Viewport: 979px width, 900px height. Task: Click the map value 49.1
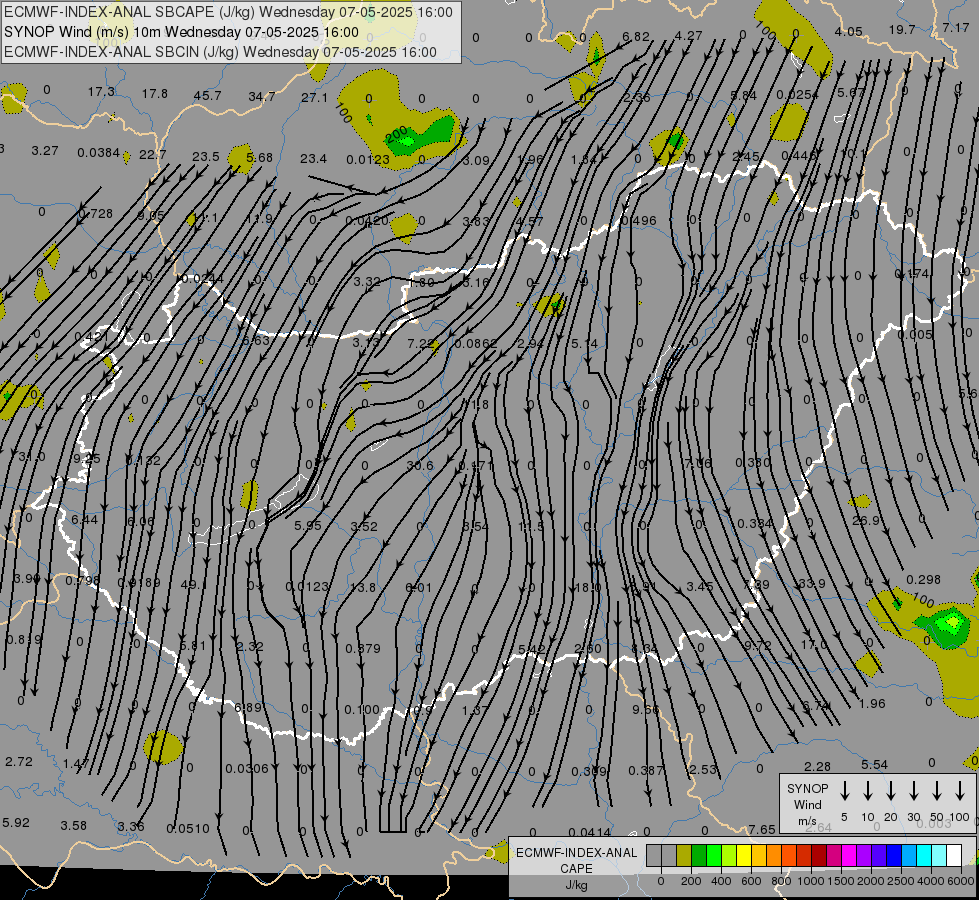193,585
